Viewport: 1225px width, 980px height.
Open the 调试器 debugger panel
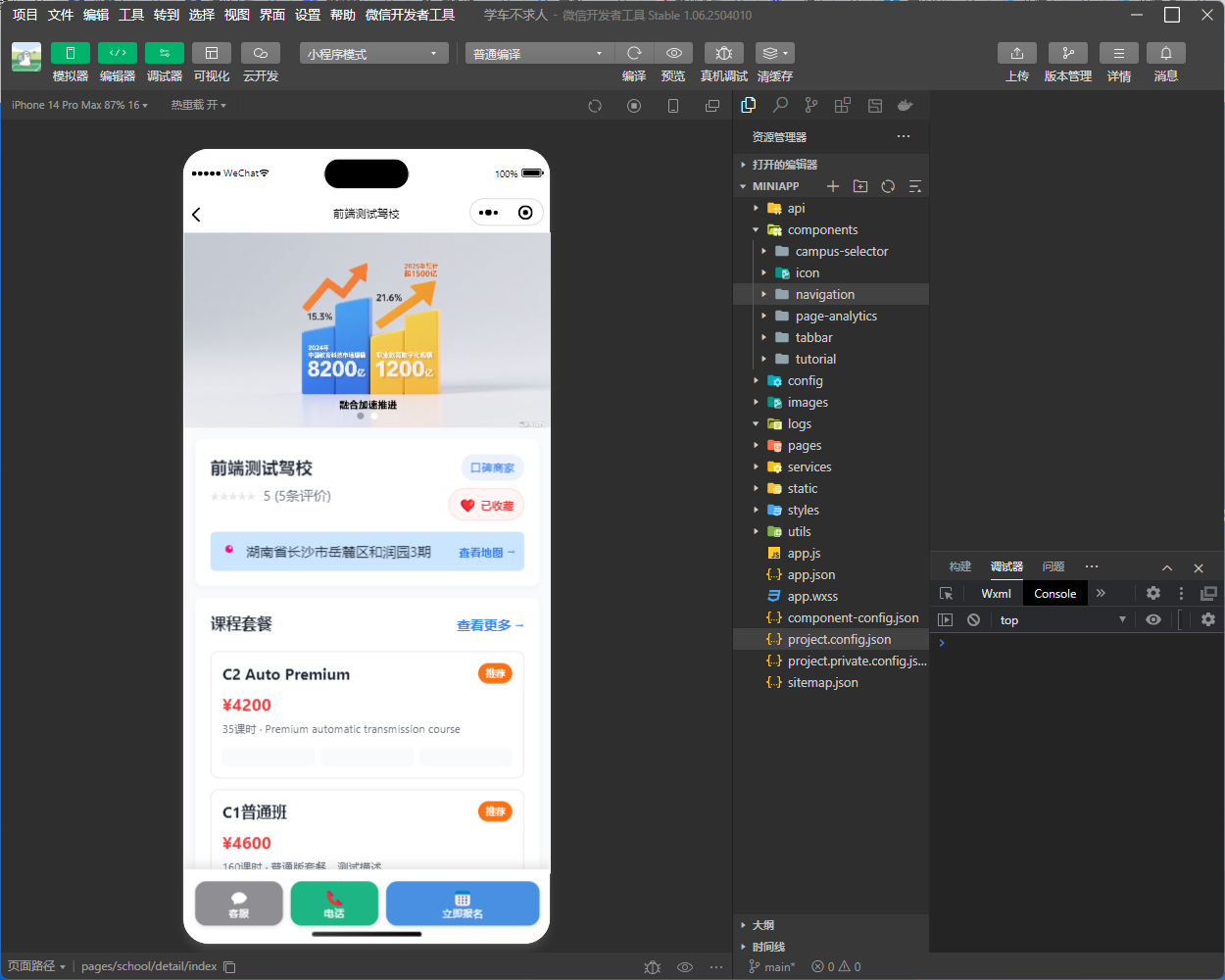tap(164, 62)
